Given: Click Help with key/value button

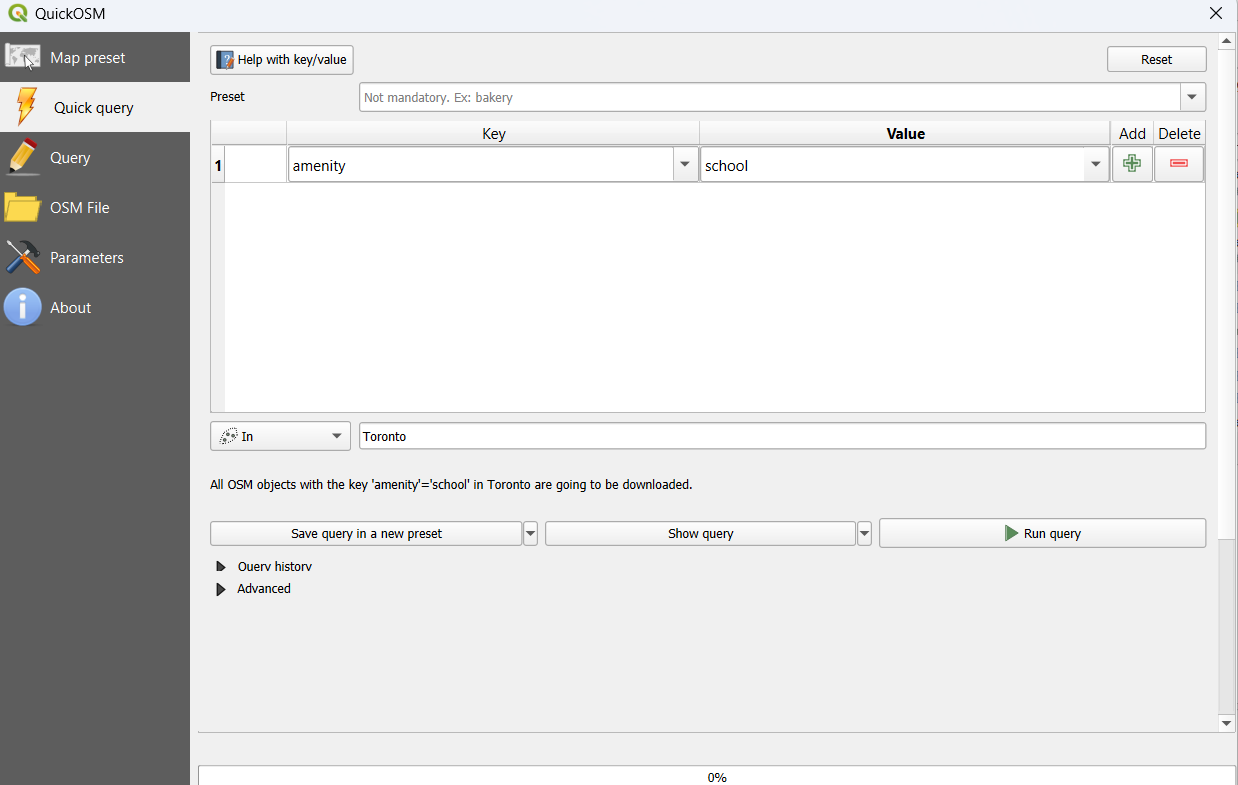Looking at the screenshot, I should [282, 59].
